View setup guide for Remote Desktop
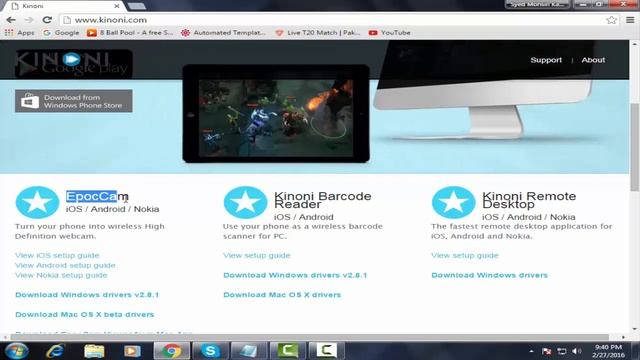The width and height of the screenshot is (640, 360). point(465,255)
